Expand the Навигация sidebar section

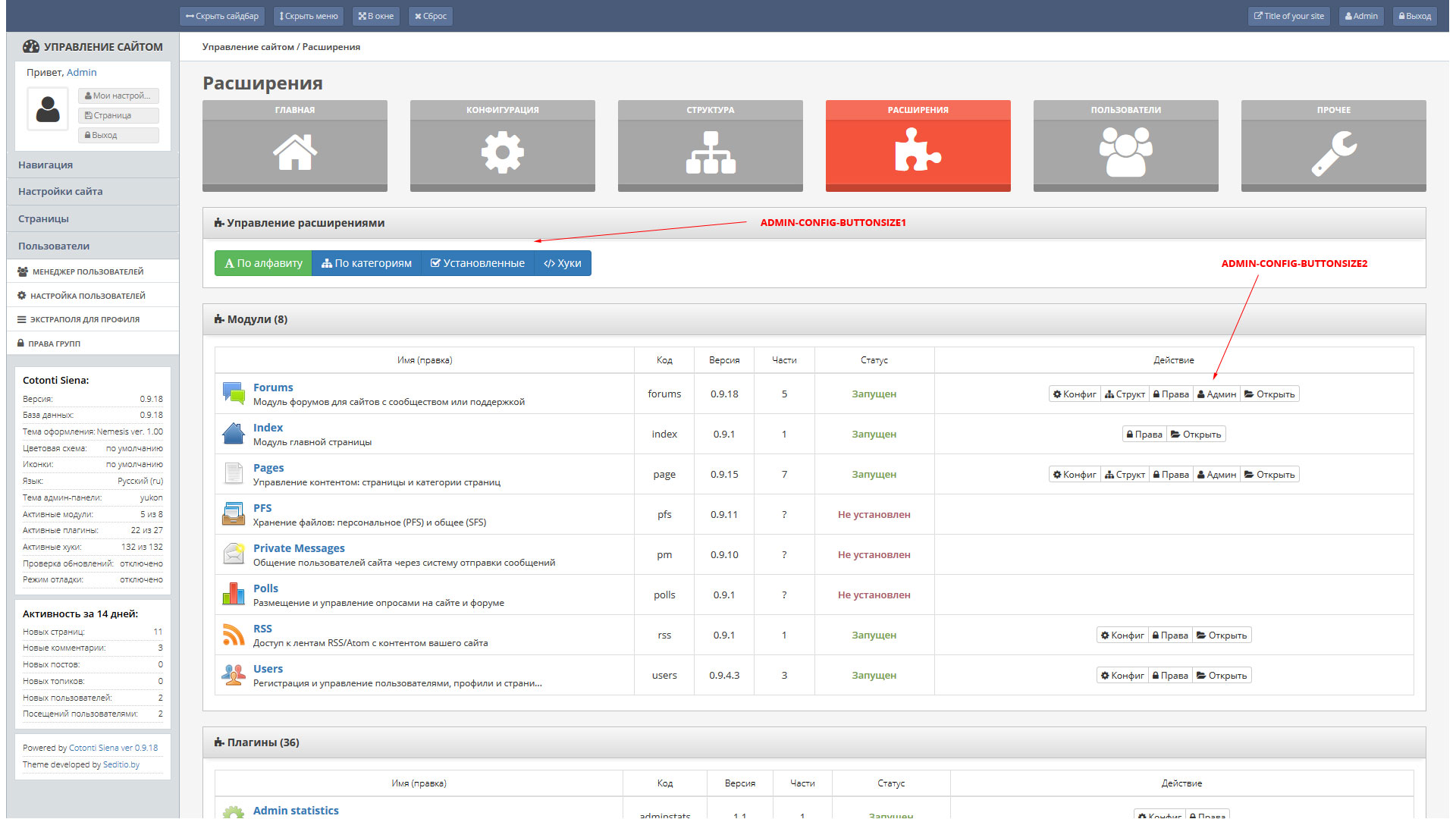[x=45, y=165]
